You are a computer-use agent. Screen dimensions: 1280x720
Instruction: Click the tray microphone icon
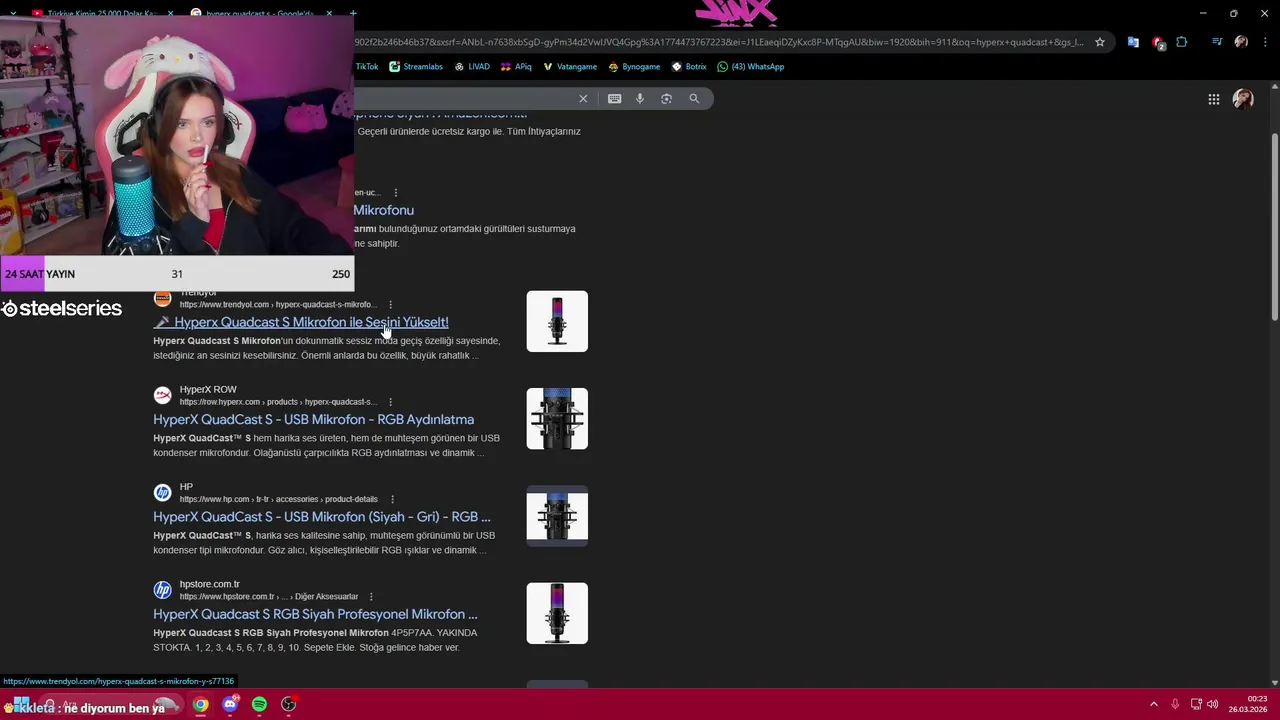[1175, 704]
